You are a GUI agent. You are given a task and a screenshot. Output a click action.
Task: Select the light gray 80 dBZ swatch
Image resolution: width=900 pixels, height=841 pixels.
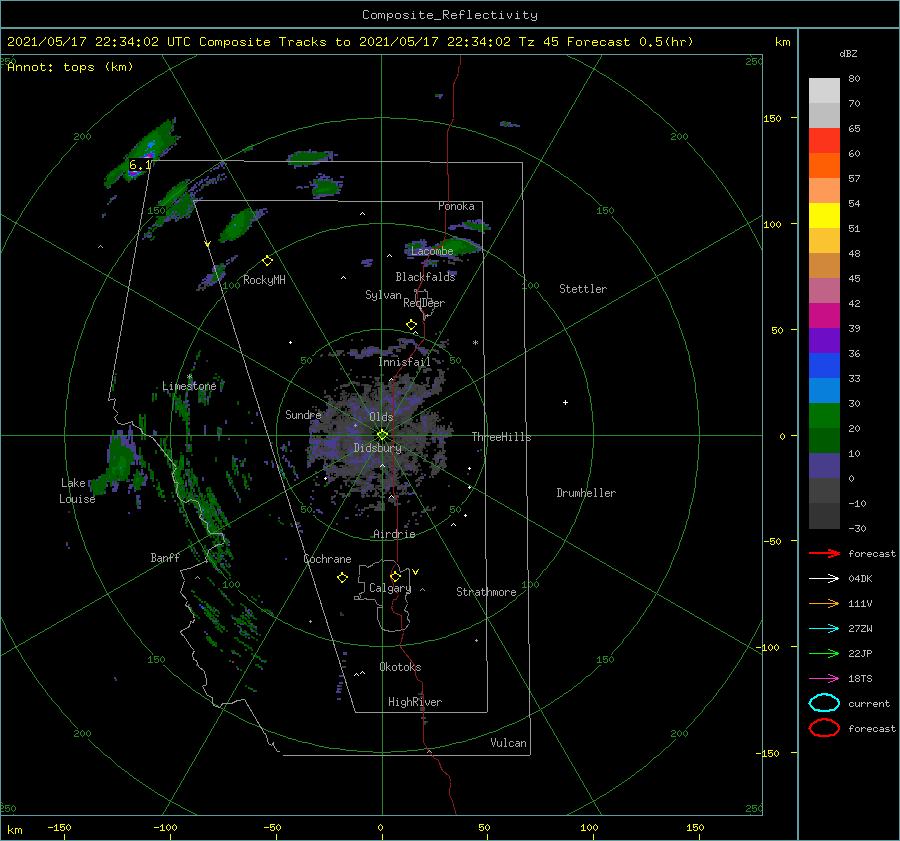(x=824, y=90)
